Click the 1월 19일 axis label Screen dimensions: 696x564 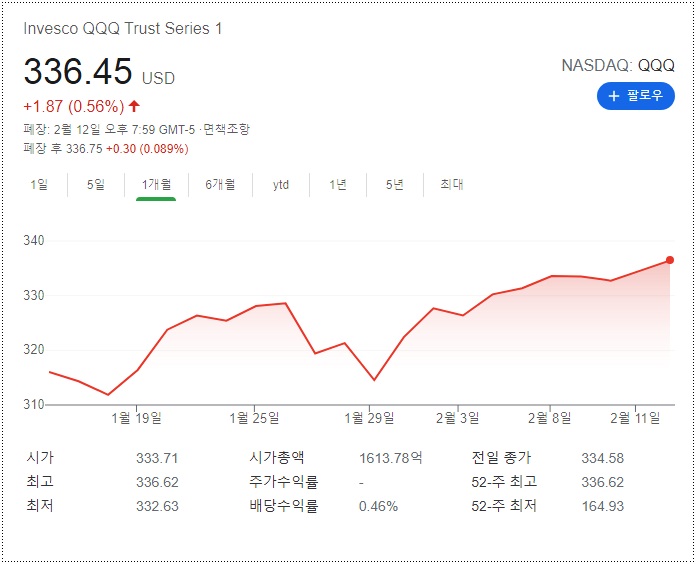(x=136, y=418)
